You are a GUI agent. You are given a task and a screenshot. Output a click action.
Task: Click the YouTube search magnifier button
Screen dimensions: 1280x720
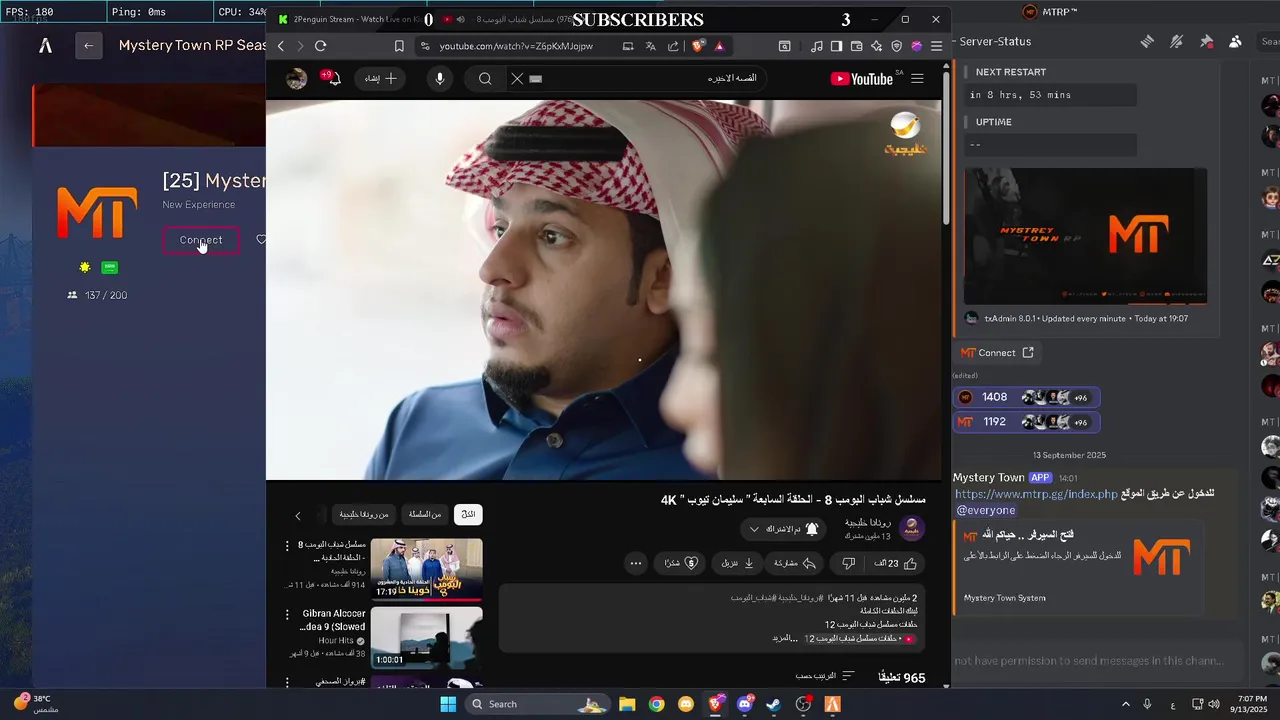click(485, 78)
